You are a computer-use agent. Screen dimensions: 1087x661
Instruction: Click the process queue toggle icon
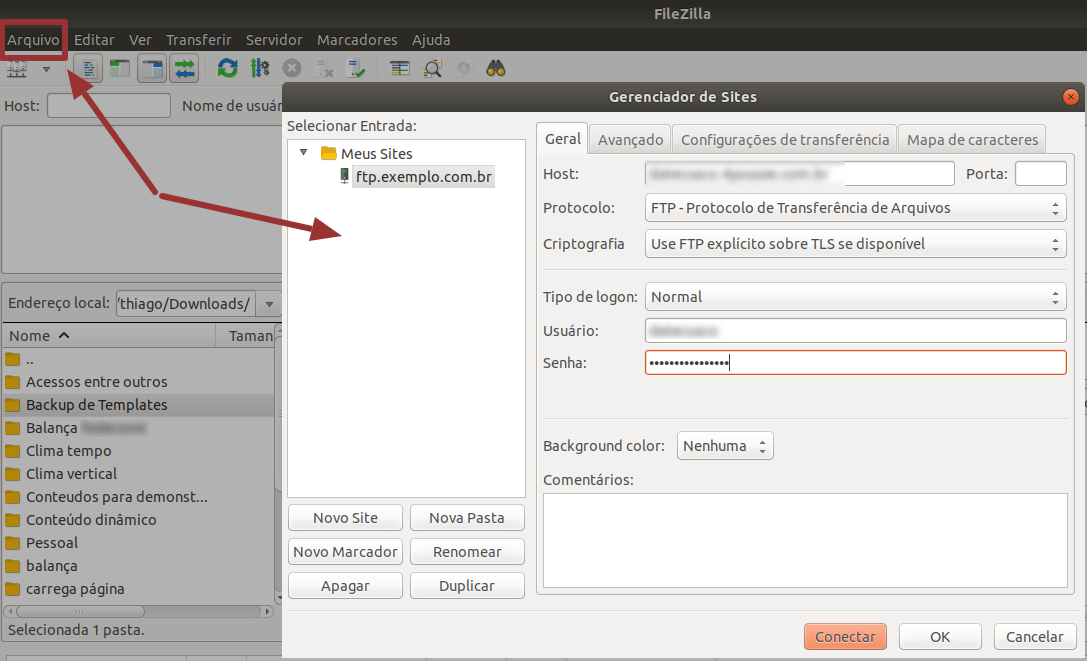(260, 68)
